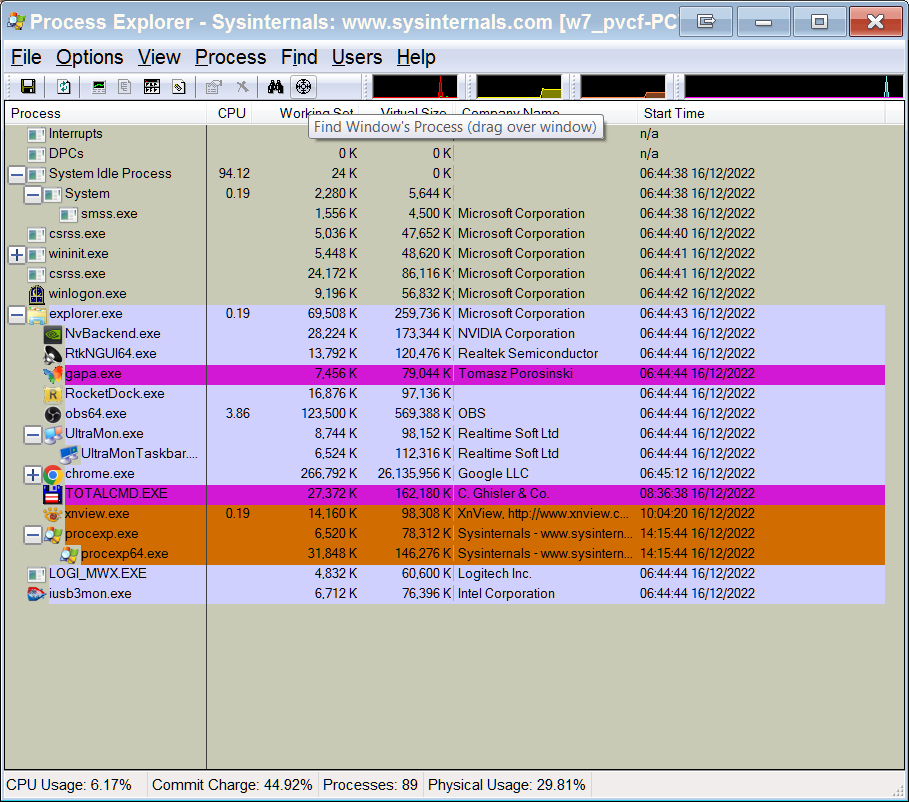Open the File menu

pos(26,57)
